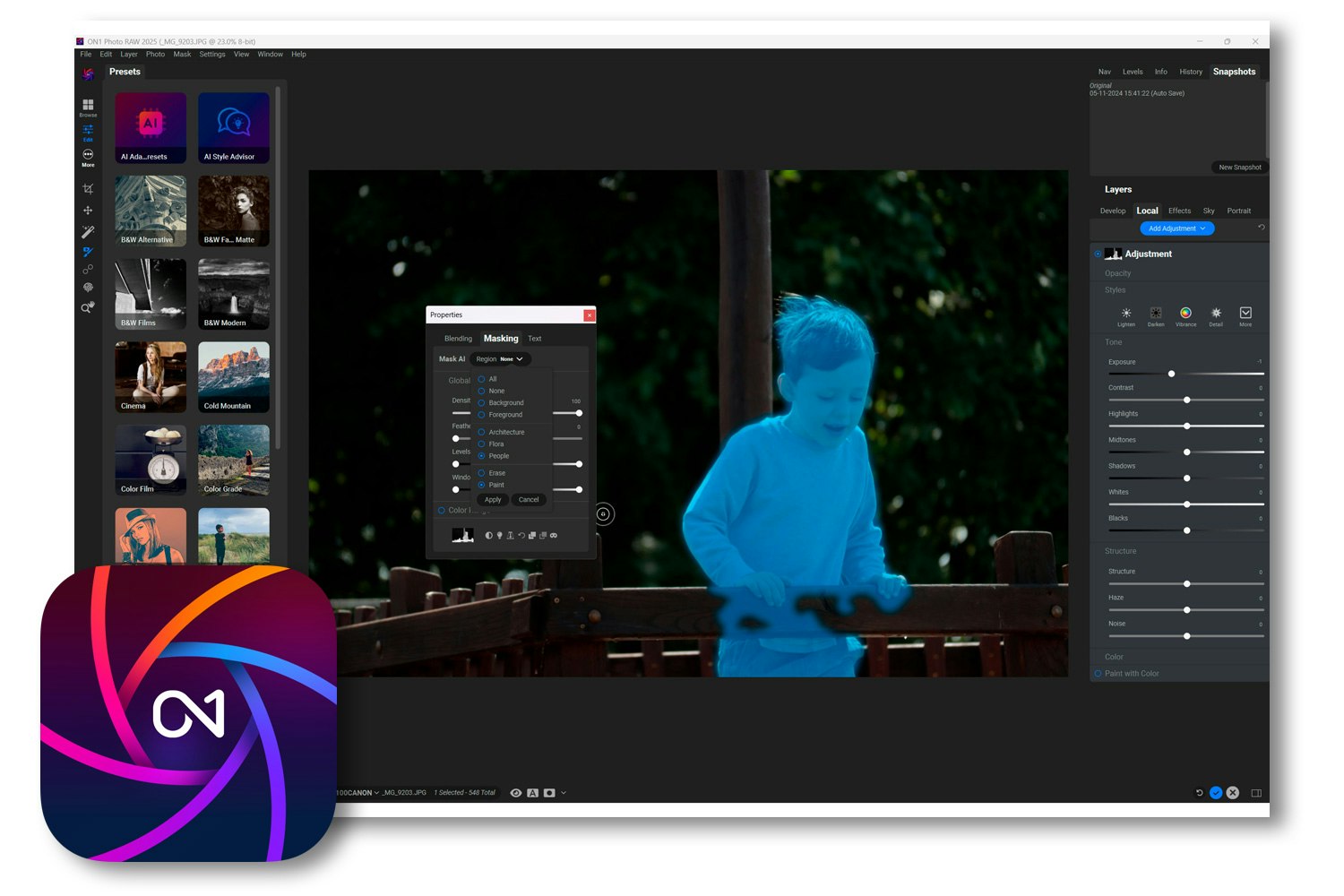Click the Exposure slider handle
Image resolution: width=1344 pixels, height=896 pixels.
click(1171, 374)
